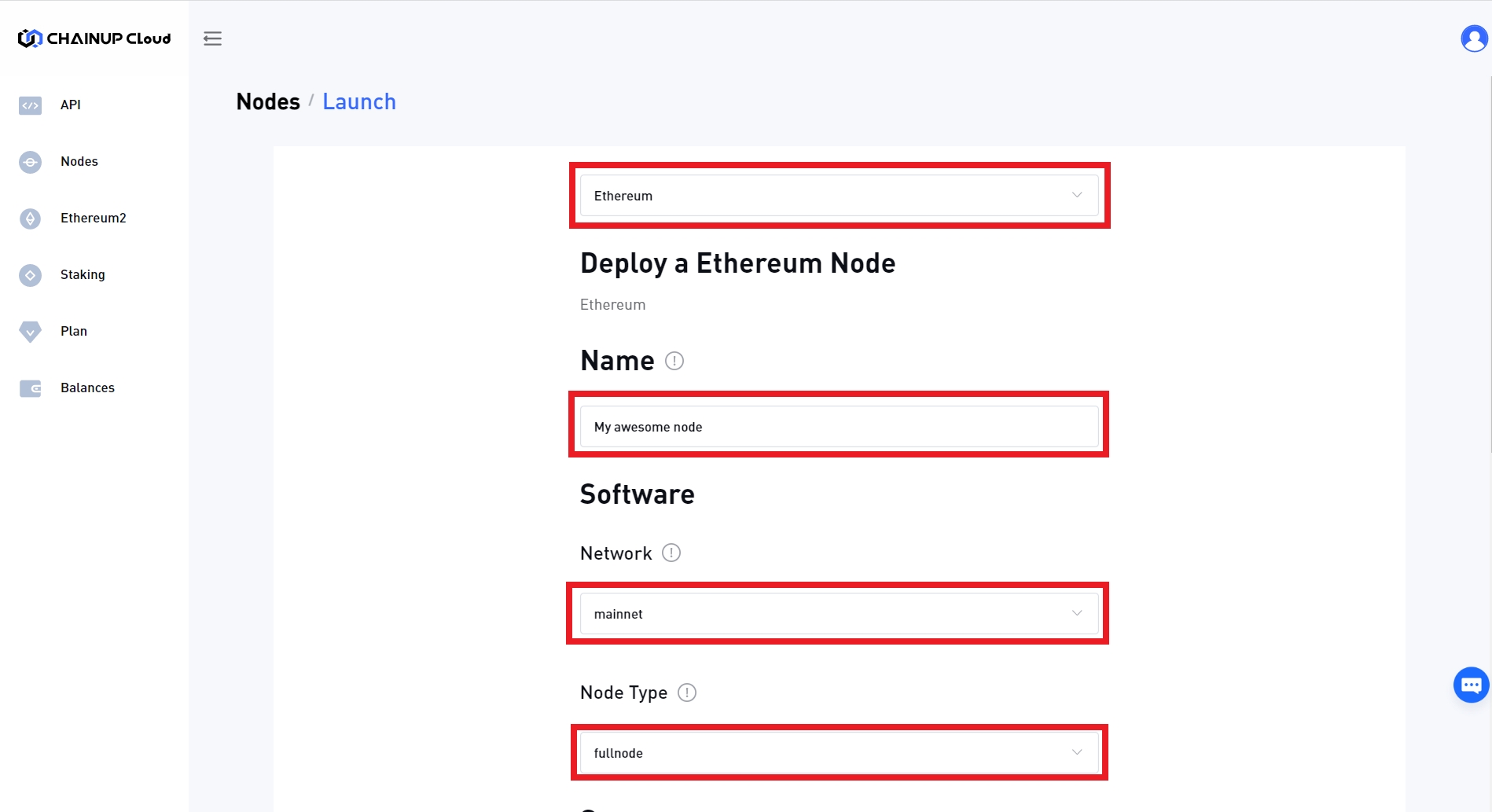Screen dimensions: 1492x812
Task: Click the ChainUp Cloud logo
Action: click(94, 39)
